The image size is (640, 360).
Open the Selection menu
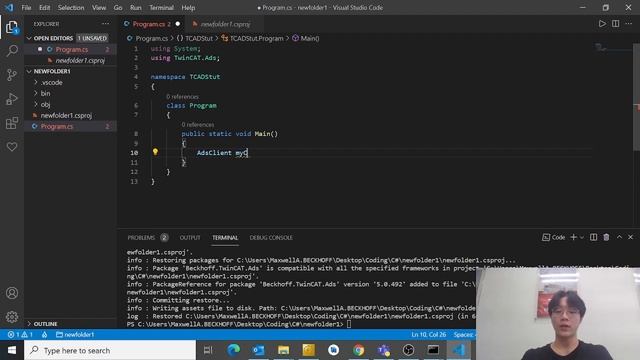(x=71, y=7)
